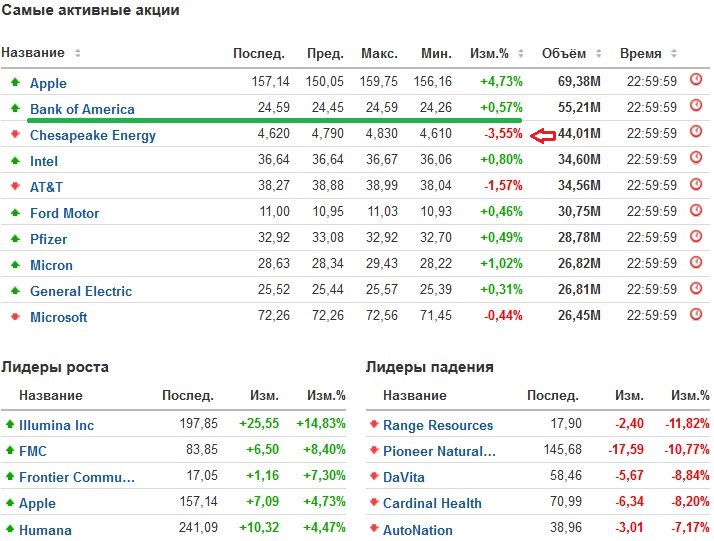Image resolution: width=714 pixels, height=541 pixels.
Task: Click the green arrow beside Illumina Inc
Action: 9,424
